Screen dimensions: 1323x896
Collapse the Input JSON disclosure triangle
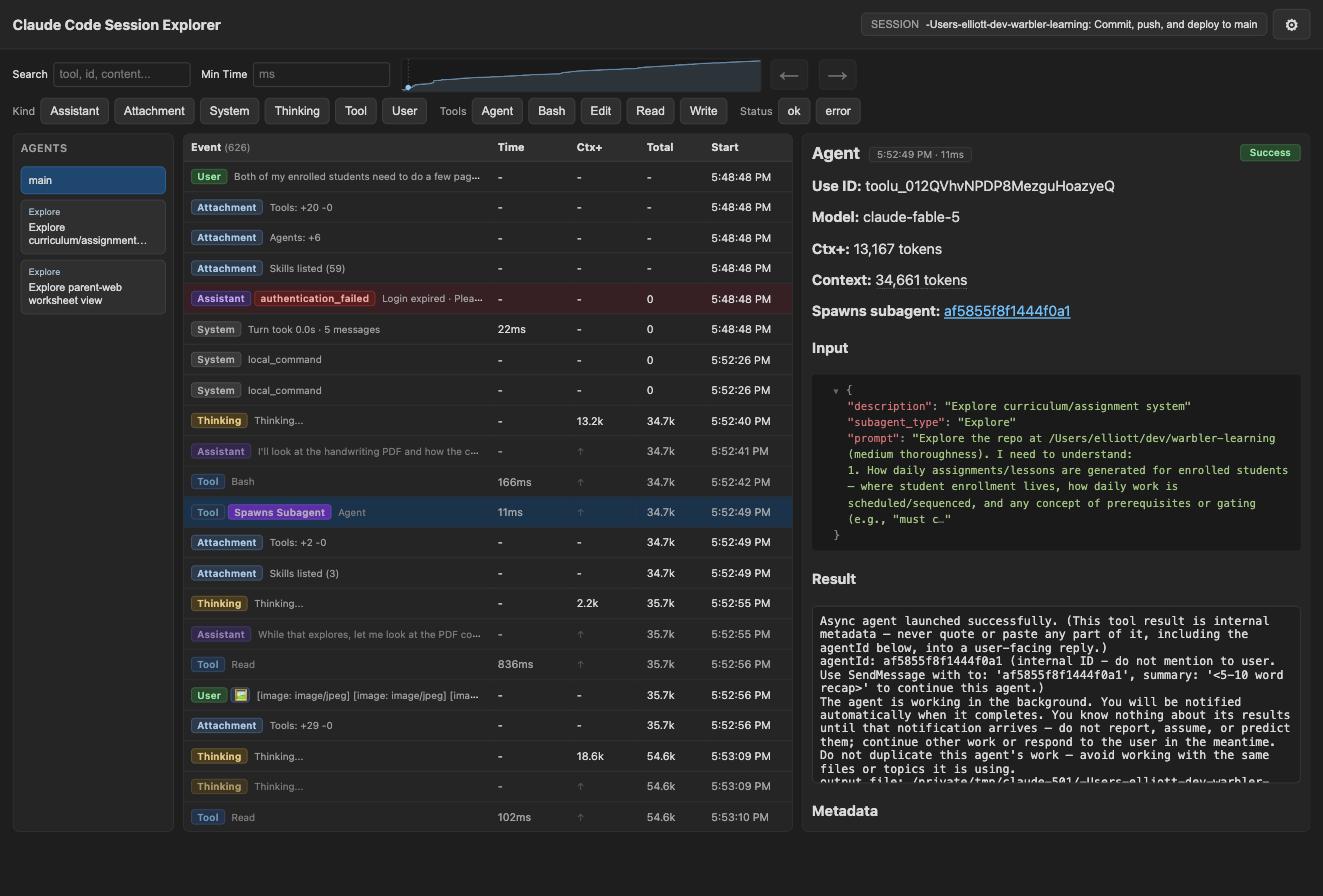coord(836,391)
